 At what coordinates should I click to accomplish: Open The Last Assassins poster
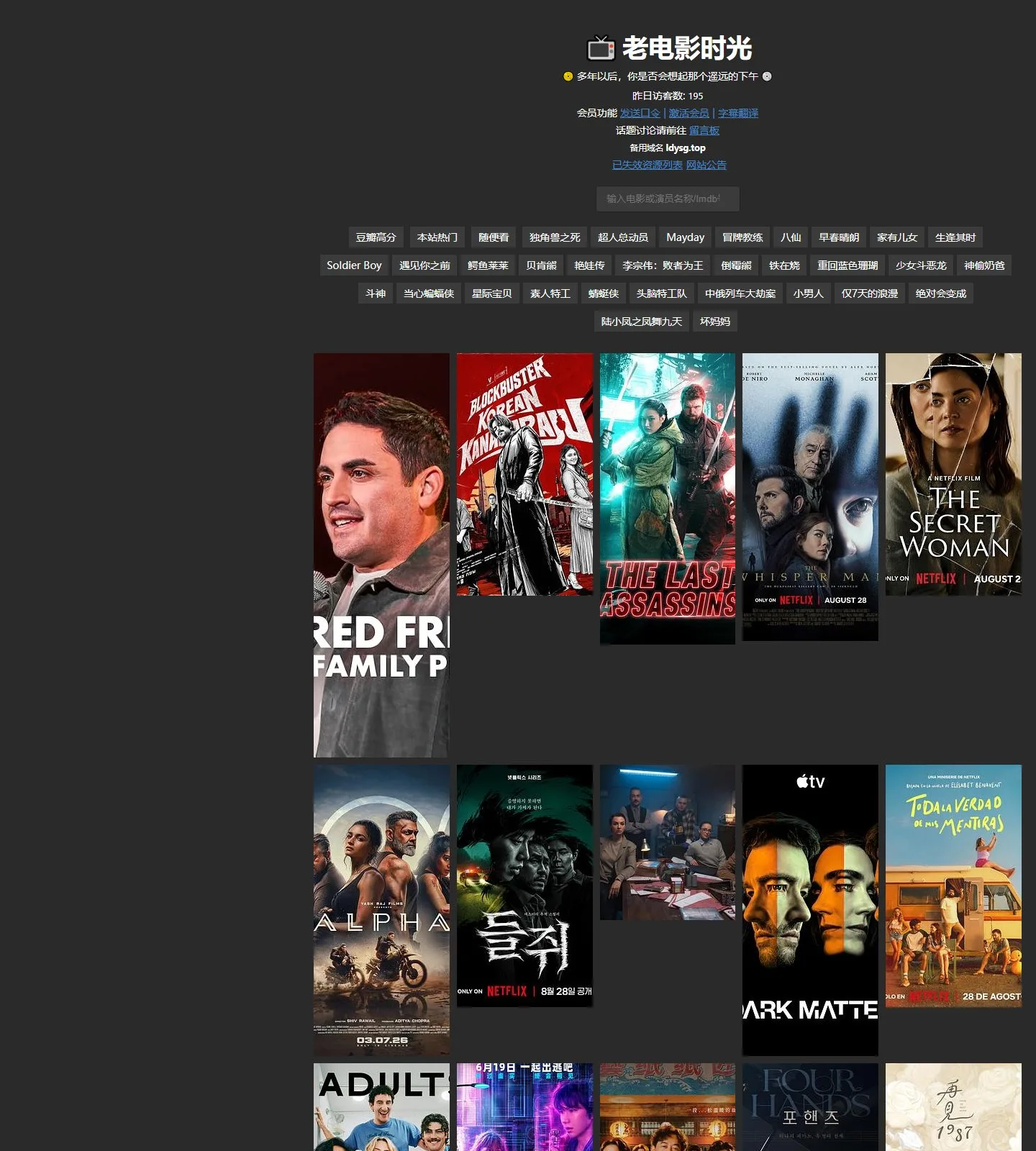(x=668, y=499)
